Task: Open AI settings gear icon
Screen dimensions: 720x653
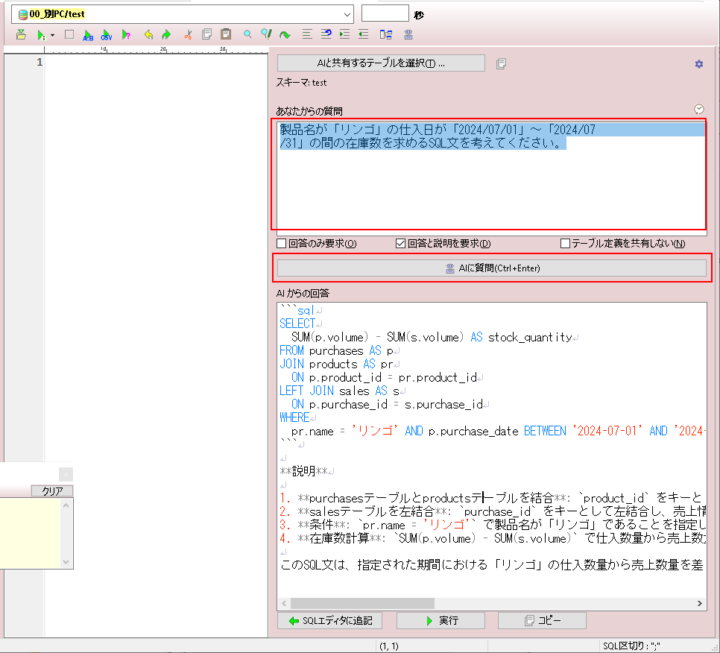Action: 699,64
